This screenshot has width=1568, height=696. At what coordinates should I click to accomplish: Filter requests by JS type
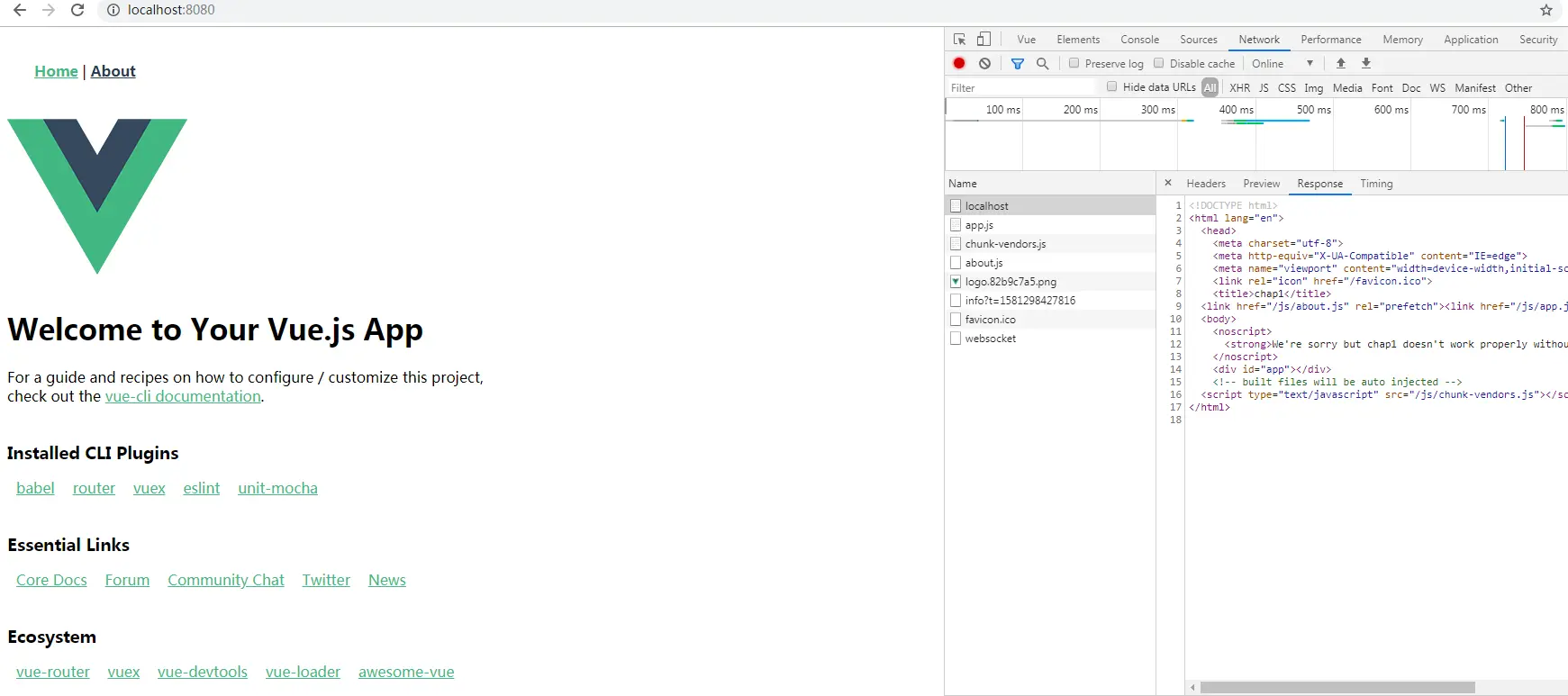click(x=1264, y=87)
